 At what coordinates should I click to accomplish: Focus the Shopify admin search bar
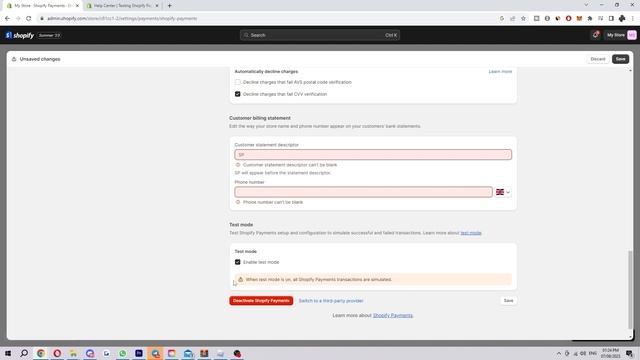point(320,35)
